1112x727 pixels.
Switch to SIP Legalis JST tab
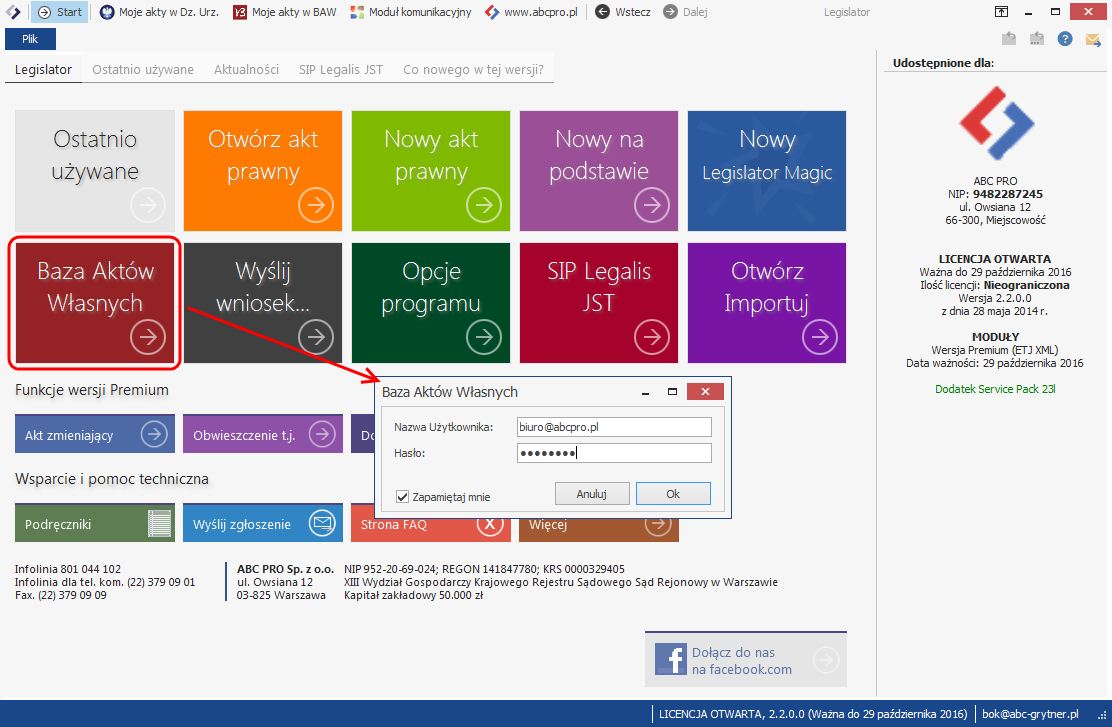click(340, 70)
